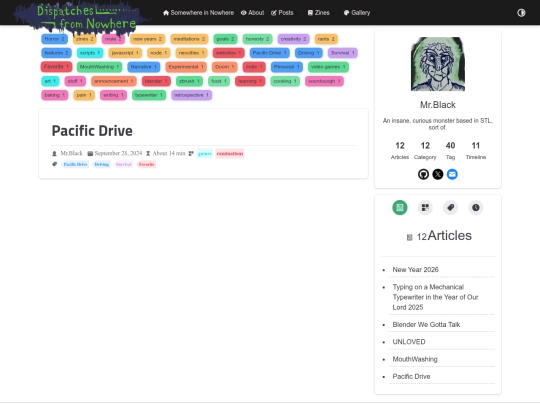Select the MouthWashing 1 tag

coord(100,67)
